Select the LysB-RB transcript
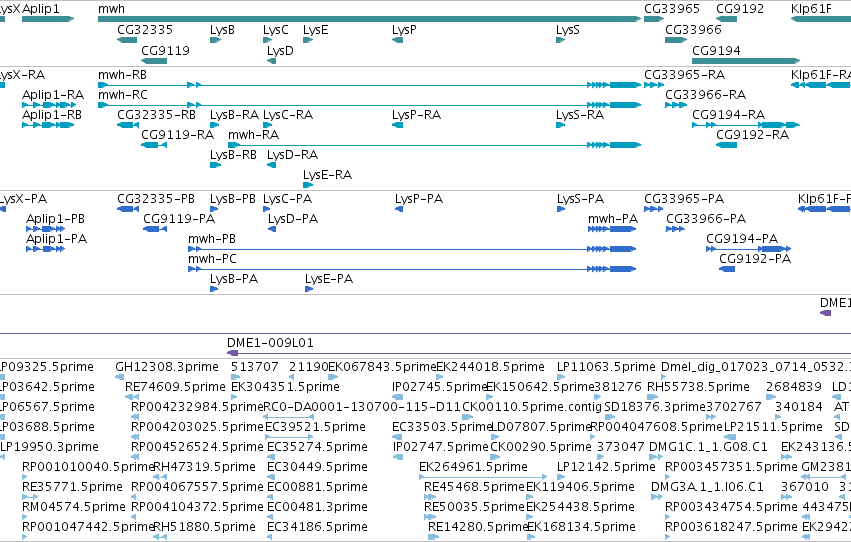Screen dimensions: 851x542 [215, 165]
